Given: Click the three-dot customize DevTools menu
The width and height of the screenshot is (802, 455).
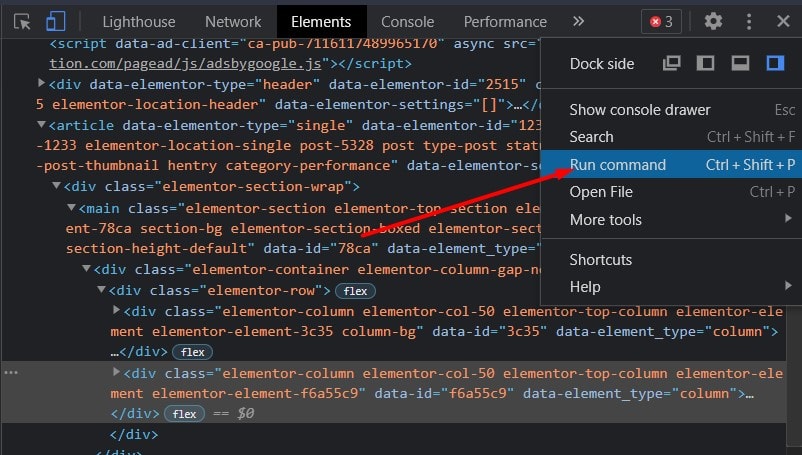Looking at the screenshot, I should [749, 21].
